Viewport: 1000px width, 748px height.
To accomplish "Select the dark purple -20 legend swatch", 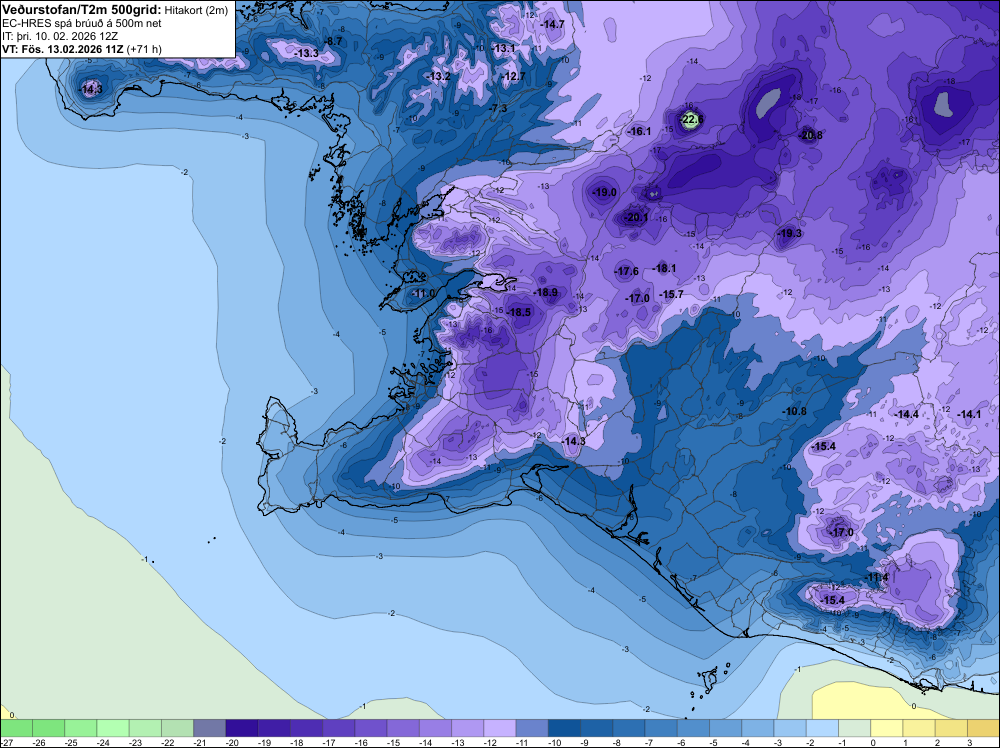I will pyautogui.click(x=242, y=728).
